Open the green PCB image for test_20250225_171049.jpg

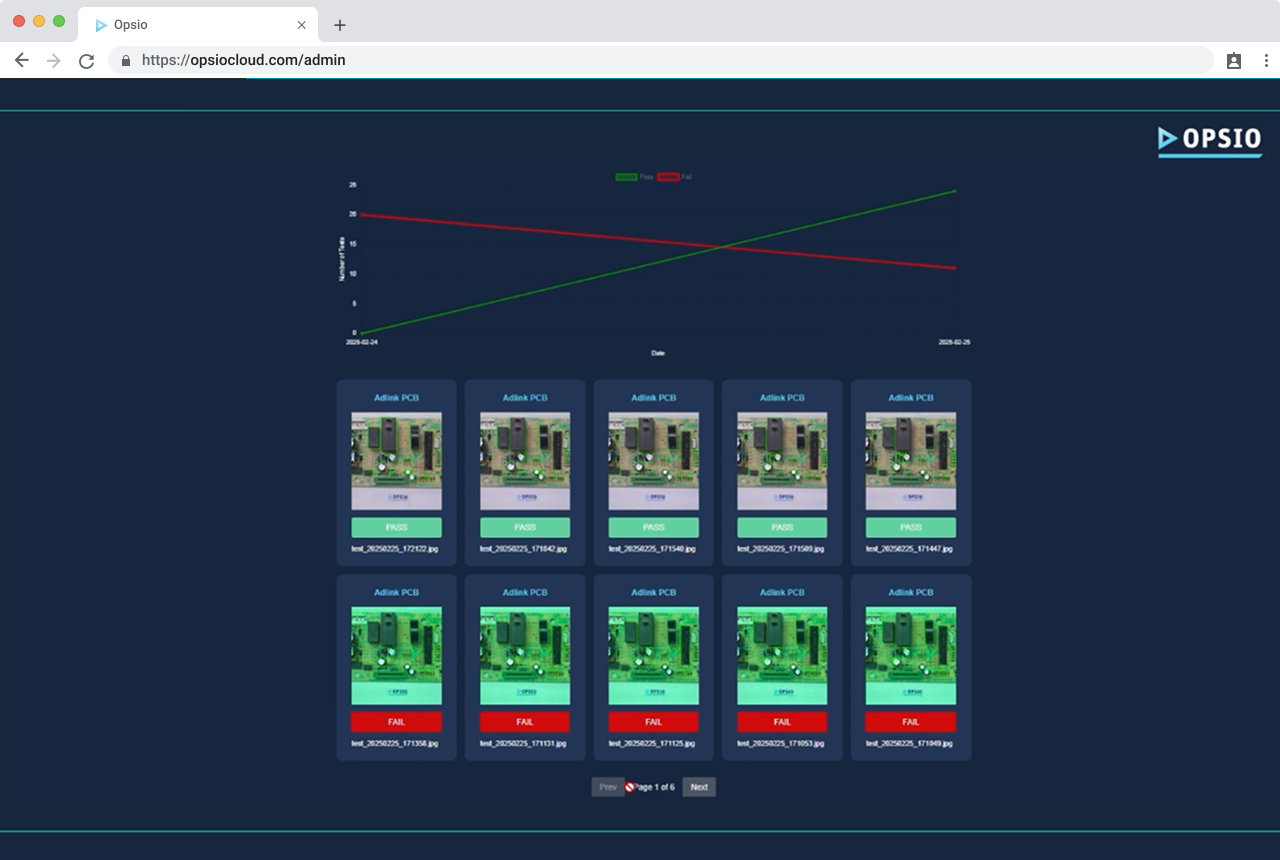(x=911, y=656)
